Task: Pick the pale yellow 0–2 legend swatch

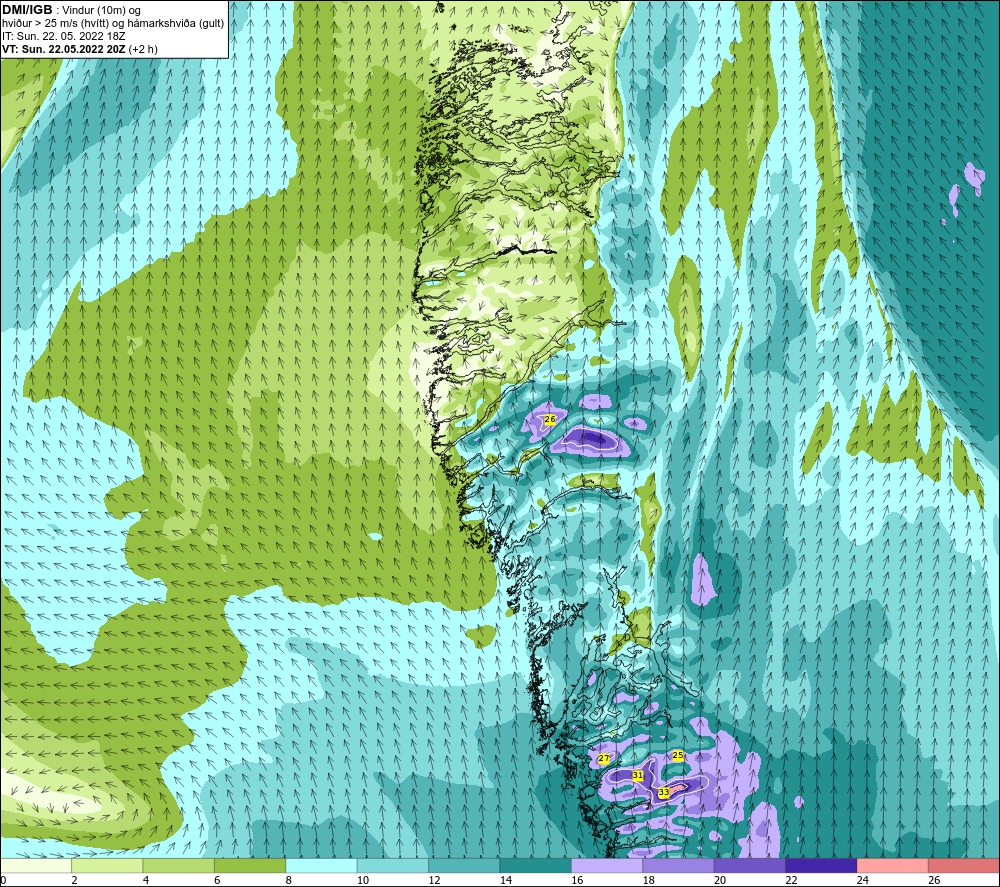Action: 36,866
